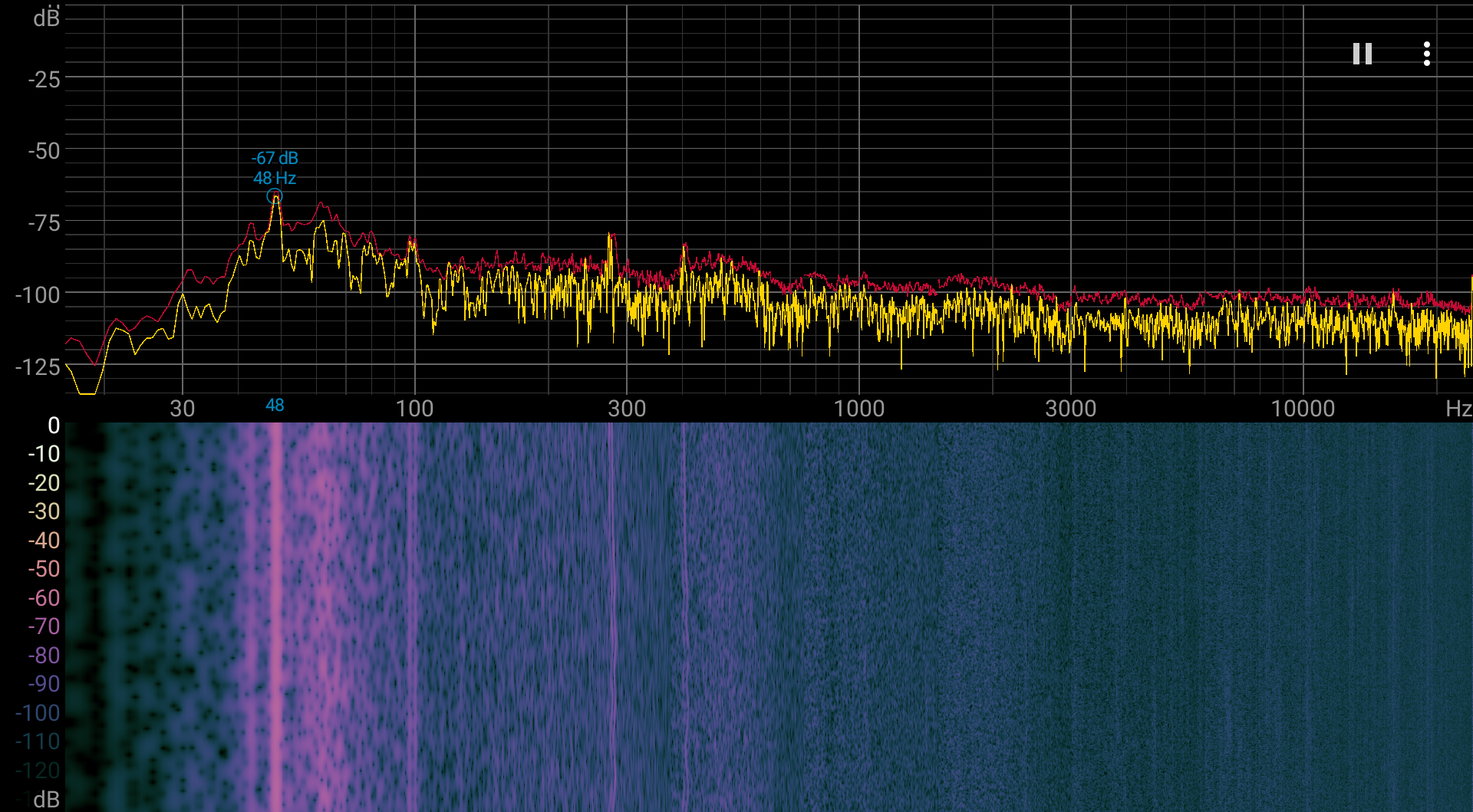
Task: Click the "-40" value on waterfall color scale
Action: 44,541
